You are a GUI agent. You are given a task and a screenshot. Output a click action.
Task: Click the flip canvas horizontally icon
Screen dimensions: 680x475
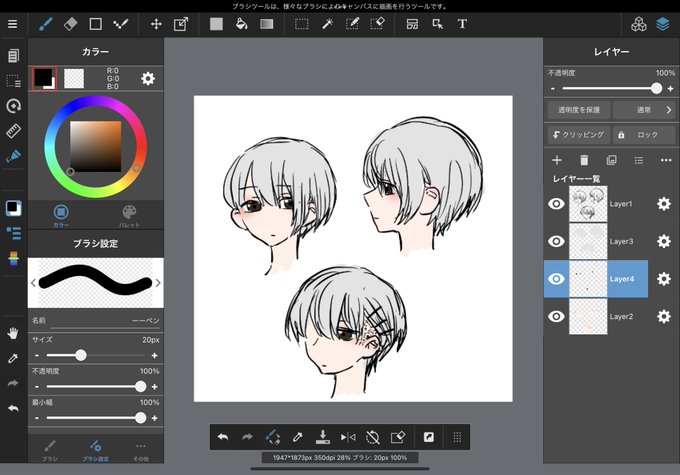348,437
